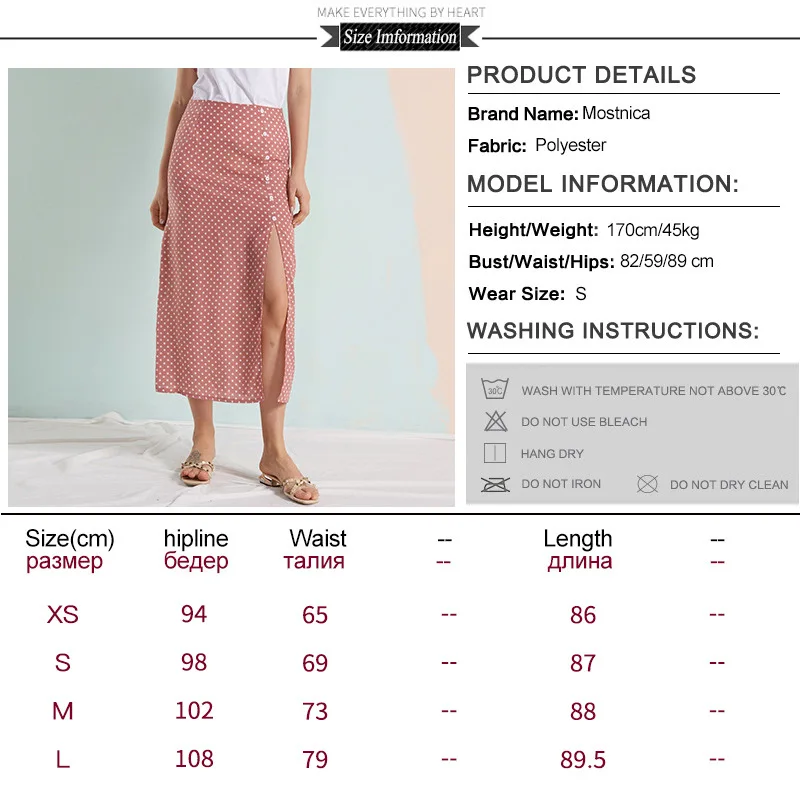Pick the L size row label

click(62, 760)
